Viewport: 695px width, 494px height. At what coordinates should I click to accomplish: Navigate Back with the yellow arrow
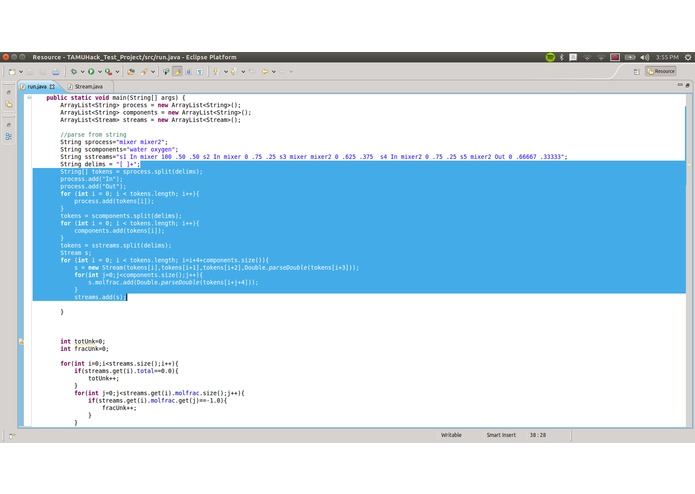coord(265,71)
